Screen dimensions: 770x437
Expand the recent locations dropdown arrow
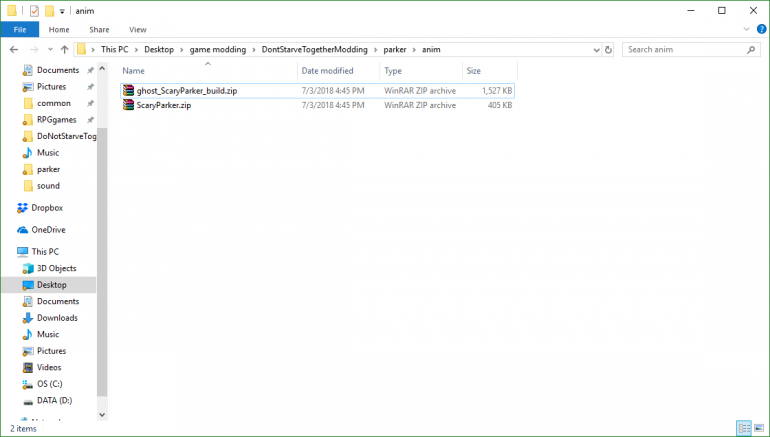[50, 49]
